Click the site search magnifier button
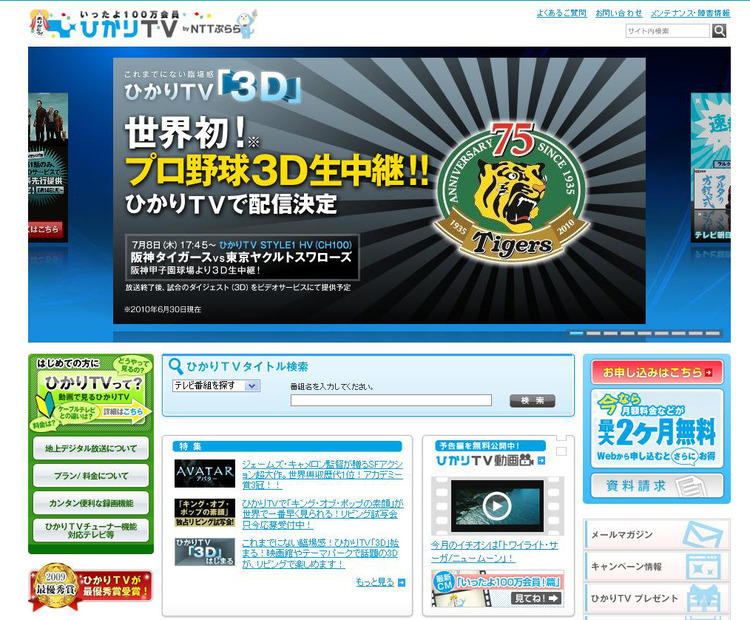This screenshot has width=750, height=620. point(719,31)
